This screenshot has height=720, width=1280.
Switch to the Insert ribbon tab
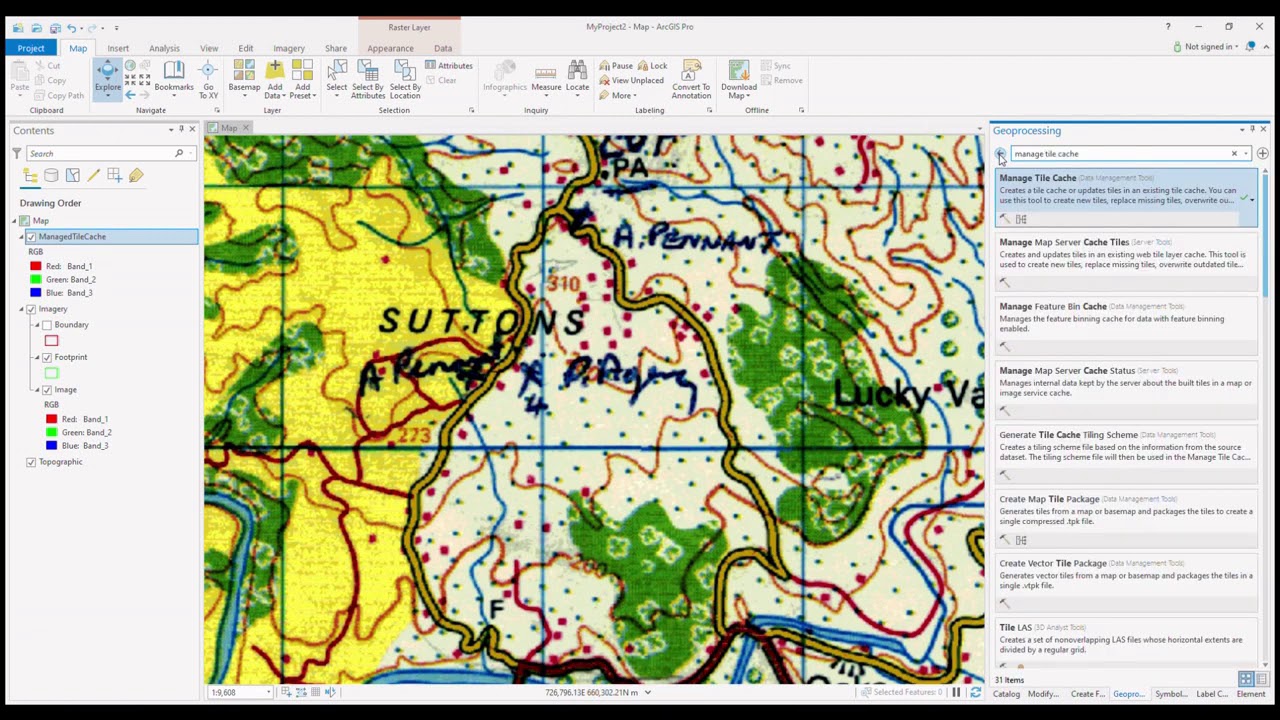coord(118,48)
